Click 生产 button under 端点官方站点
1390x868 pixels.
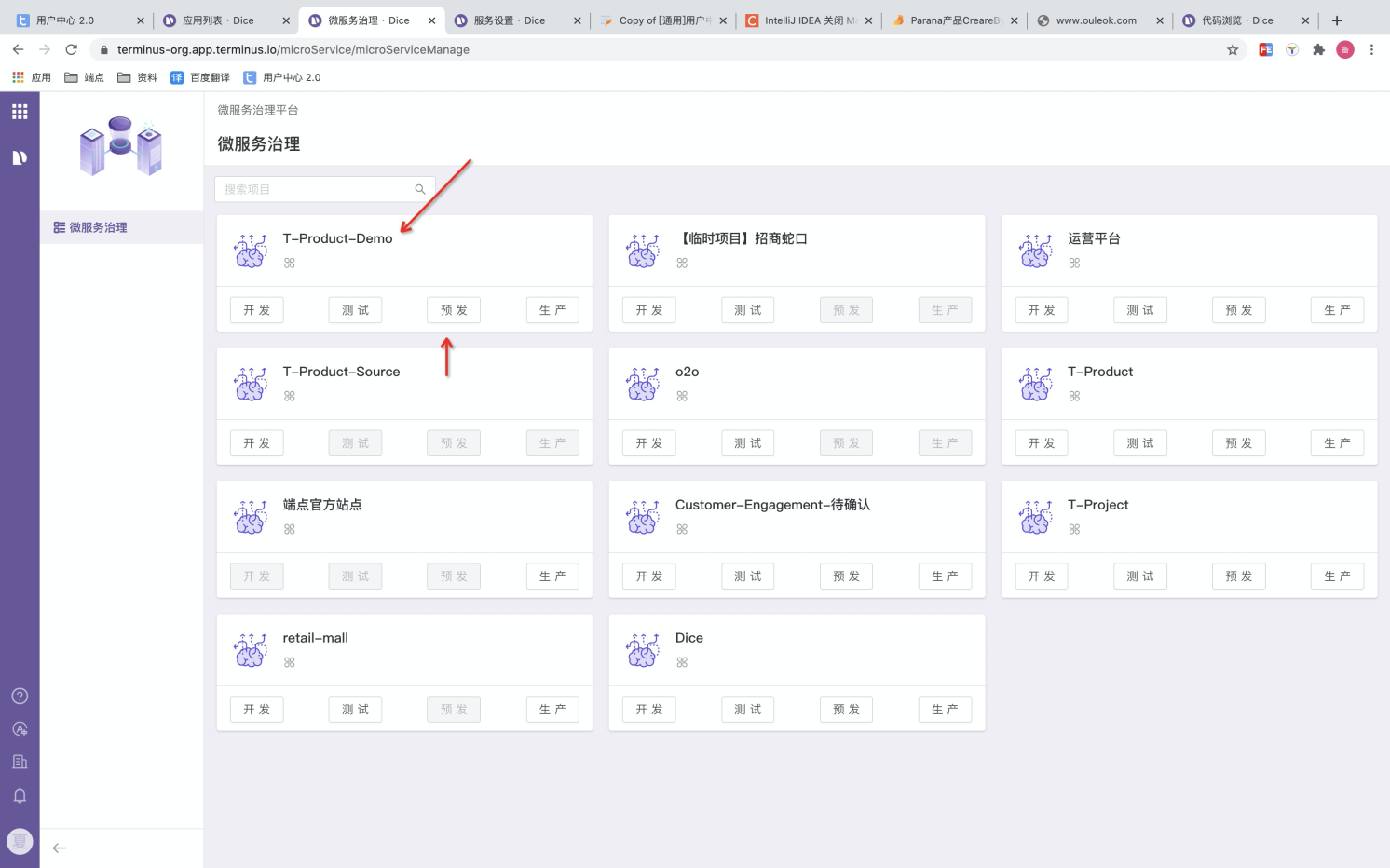pyautogui.click(x=552, y=576)
